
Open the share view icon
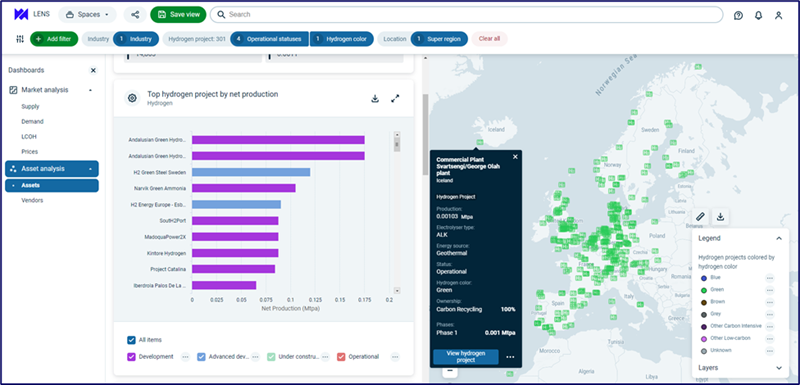coord(135,14)
